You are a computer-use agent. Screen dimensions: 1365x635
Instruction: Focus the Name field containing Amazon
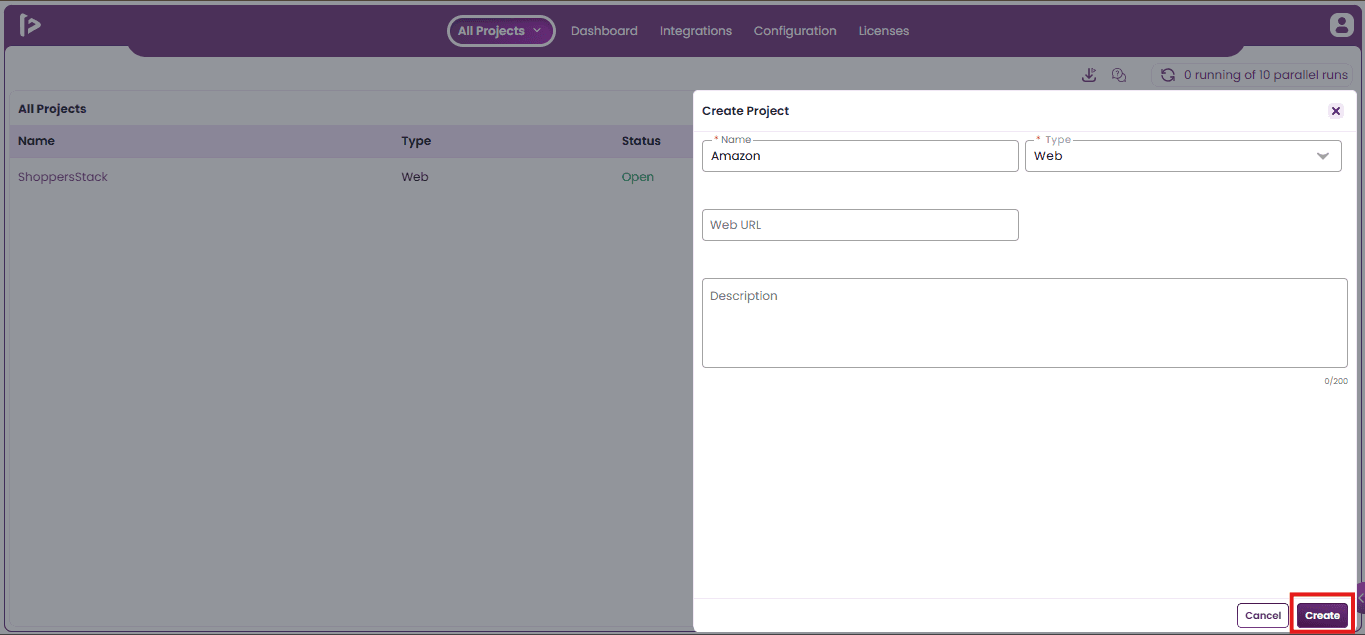click(x=860, y=156)
